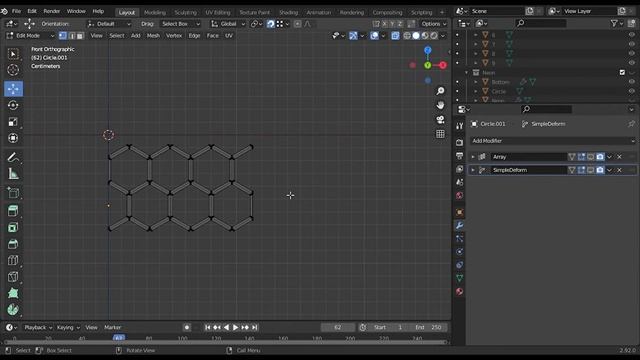The image size is (640, 360).
Task: Switch to the Modeling workspace tab
Action: tap(155, 12)
